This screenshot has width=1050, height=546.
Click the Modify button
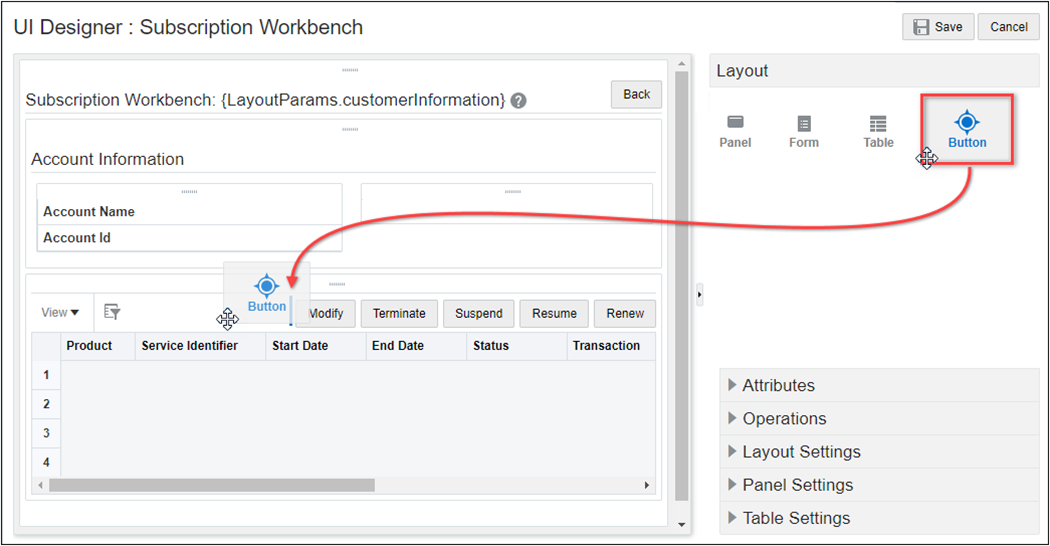click(x=325, y=314)
